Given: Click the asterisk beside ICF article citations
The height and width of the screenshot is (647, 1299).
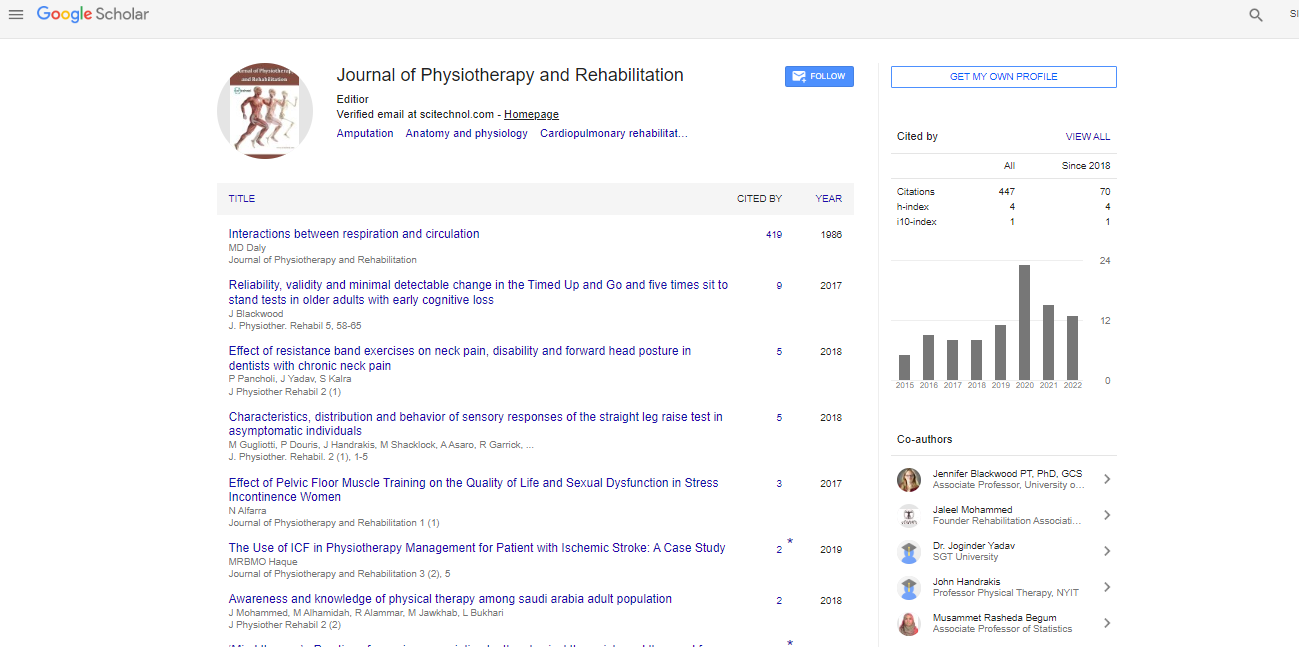Looking at the screenshot, I should [790, 542].
